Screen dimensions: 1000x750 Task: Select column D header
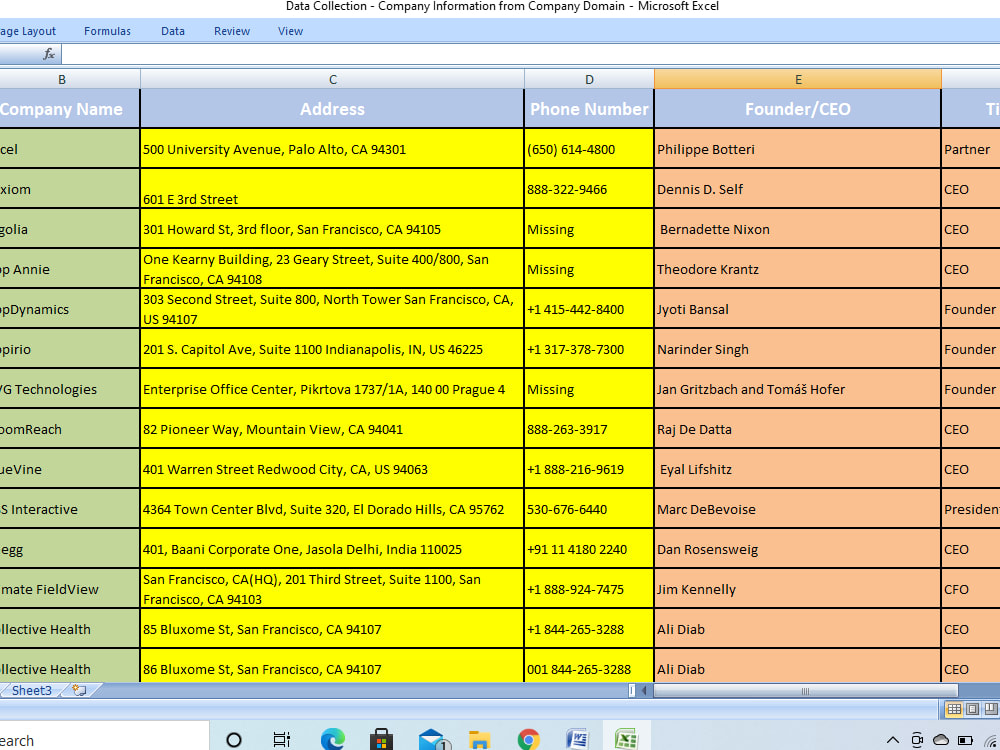pyautogui.click(x=589, y=79)
